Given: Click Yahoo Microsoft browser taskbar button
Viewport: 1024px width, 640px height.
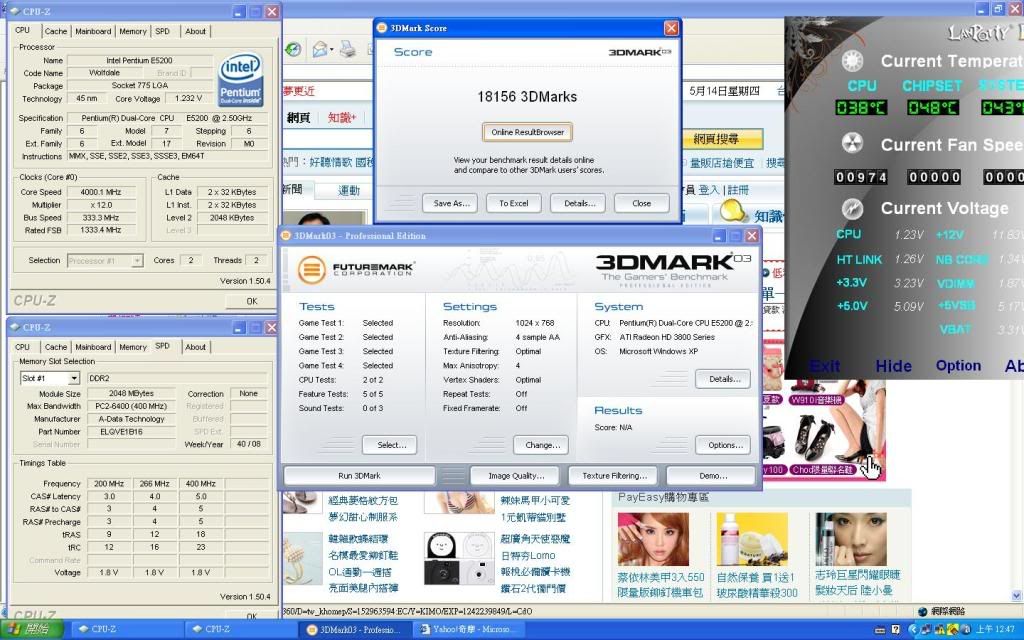Looking at the screenshot, I should tap(469, 629).
